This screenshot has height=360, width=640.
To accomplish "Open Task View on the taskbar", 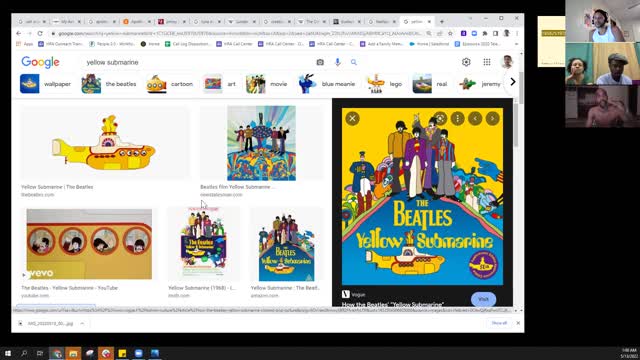I will (40, 353).
